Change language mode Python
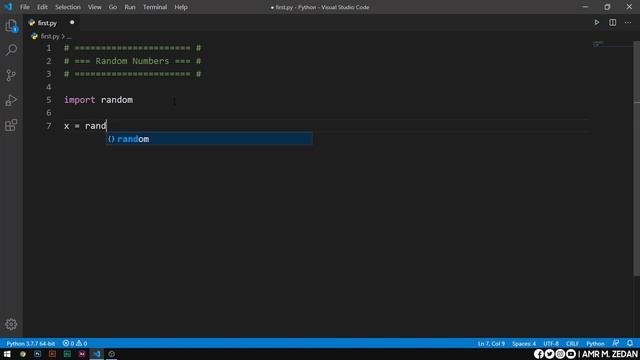This screenshot has height=360, width=640. tap(595, 343)
